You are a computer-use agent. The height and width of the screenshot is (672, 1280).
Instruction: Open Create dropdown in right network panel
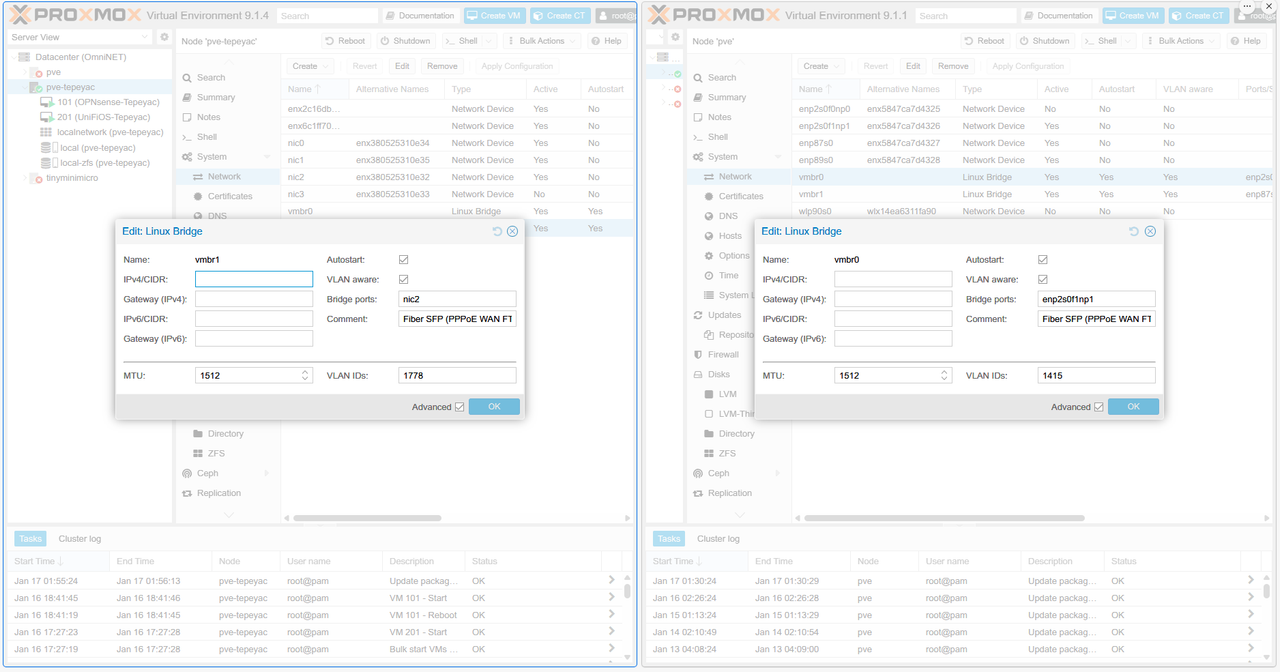[x=822, y=66]
